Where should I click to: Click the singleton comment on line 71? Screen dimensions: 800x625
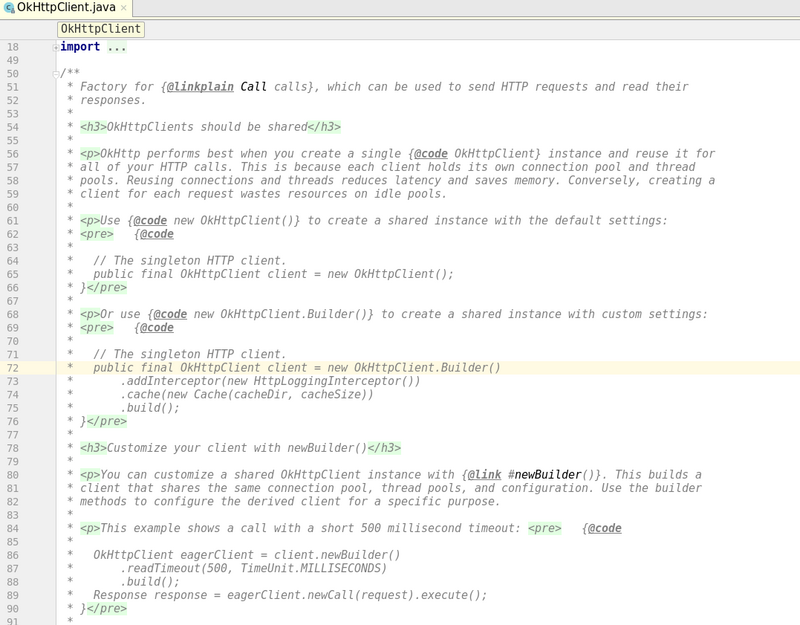190,355
